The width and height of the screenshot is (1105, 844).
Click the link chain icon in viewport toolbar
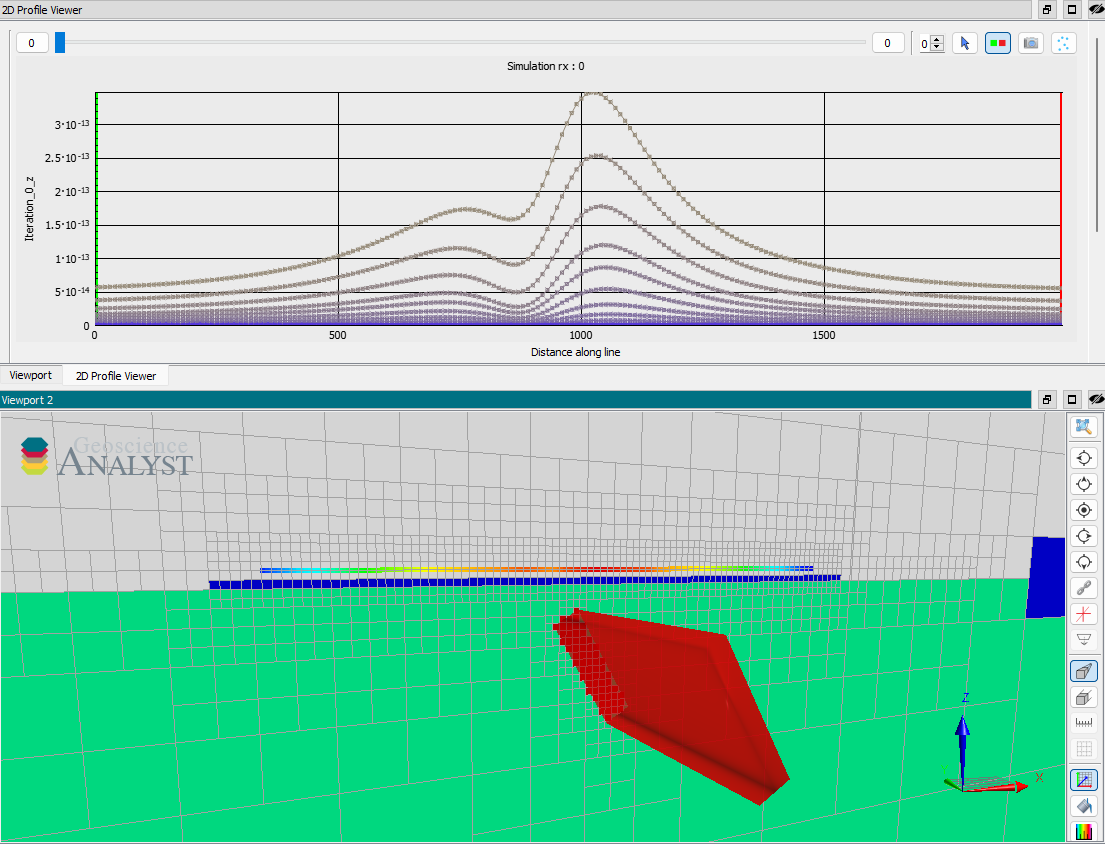(x=1083, y=588)
